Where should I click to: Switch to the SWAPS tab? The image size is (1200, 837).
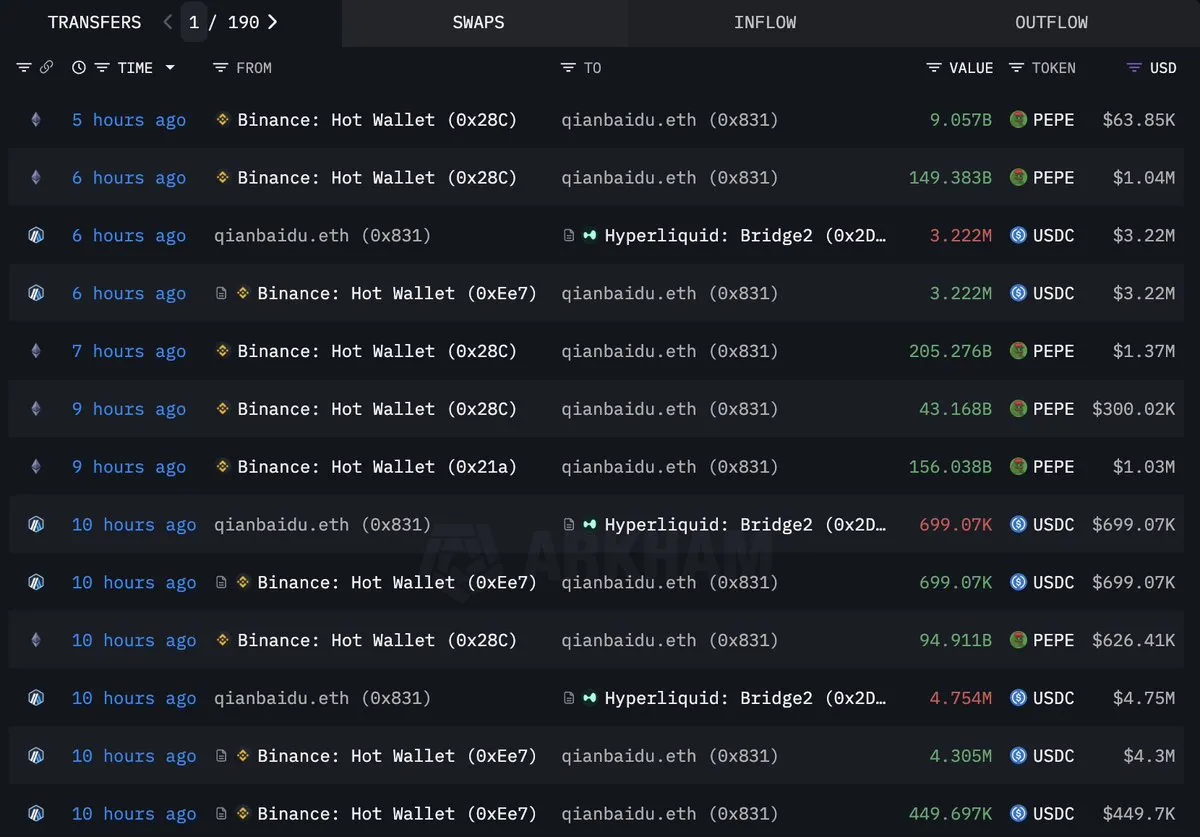tap(478, 22)
